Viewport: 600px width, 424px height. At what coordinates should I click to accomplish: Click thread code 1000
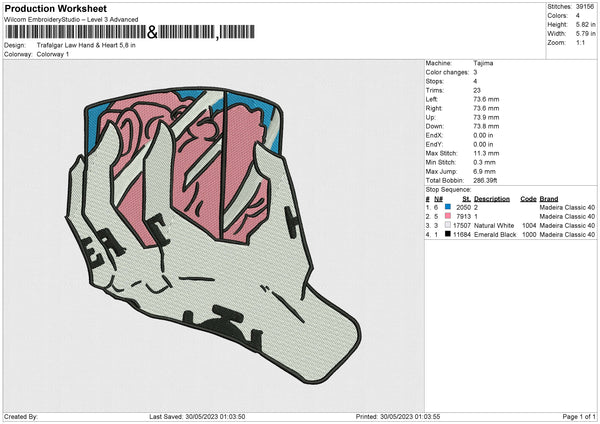[x=529, y=235]
